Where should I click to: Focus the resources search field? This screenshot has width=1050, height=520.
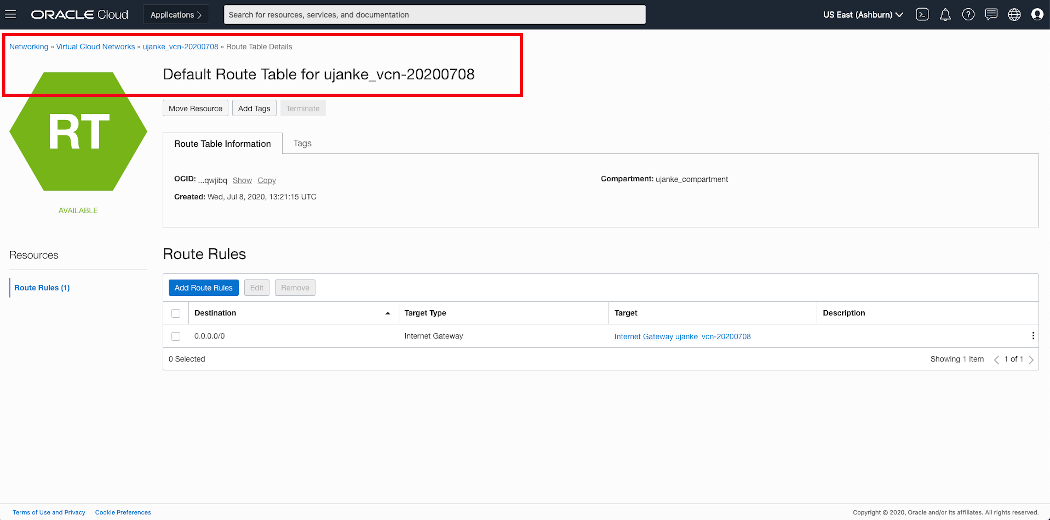tap(435, 14)
